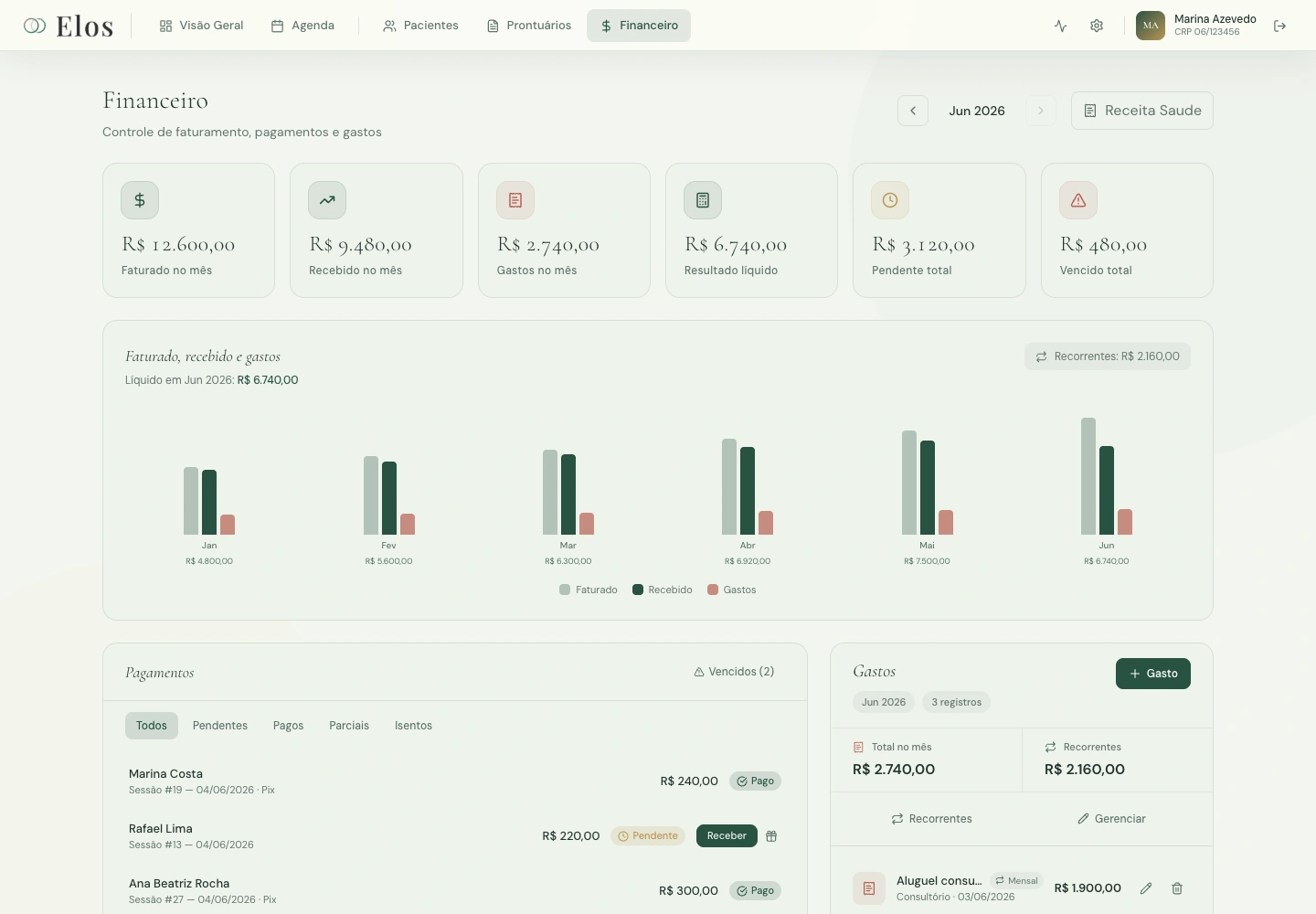Filter payments by Pendentes tab
The height and width of the screenshot is (914, 1316).
pos(220,726)
